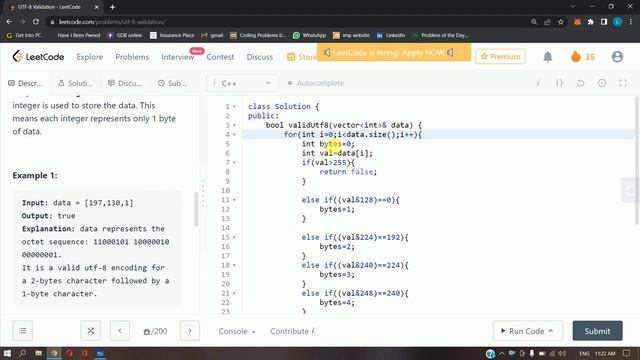Viewport: 640px width, 360px height.
Task: Share this page icon
Action: click(x=547, y=22)
